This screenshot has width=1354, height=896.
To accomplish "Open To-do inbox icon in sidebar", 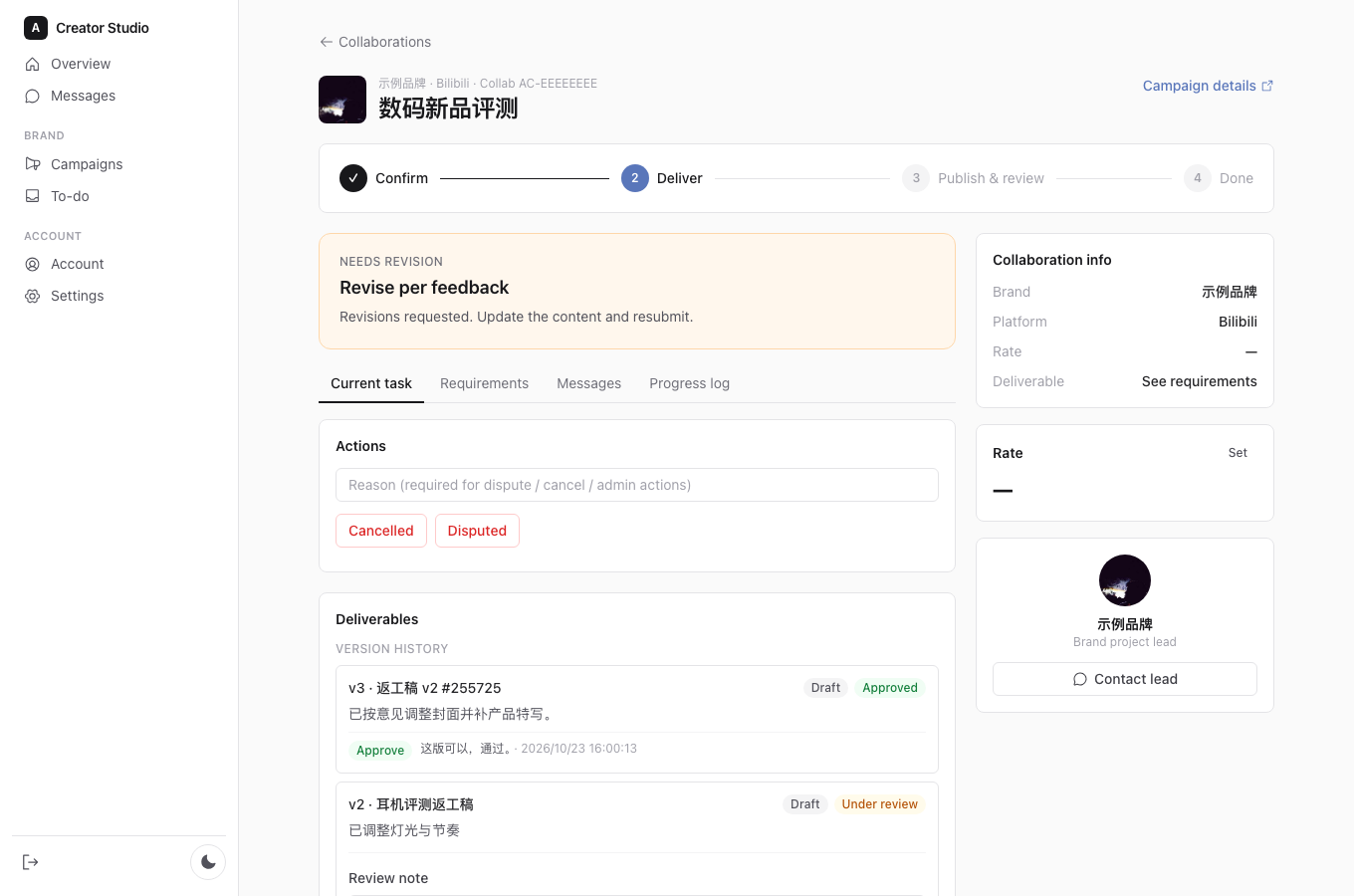I will (32, 196).
